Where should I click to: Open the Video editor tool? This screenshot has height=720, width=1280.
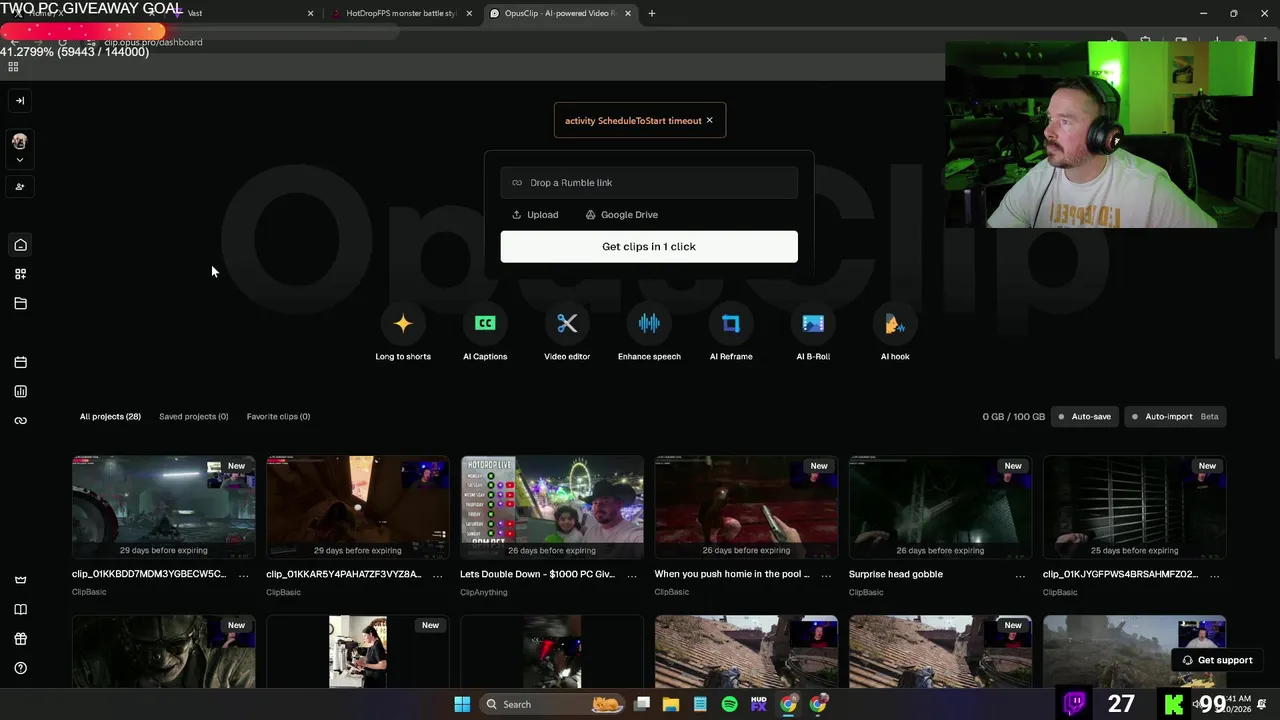coord(567,334)
